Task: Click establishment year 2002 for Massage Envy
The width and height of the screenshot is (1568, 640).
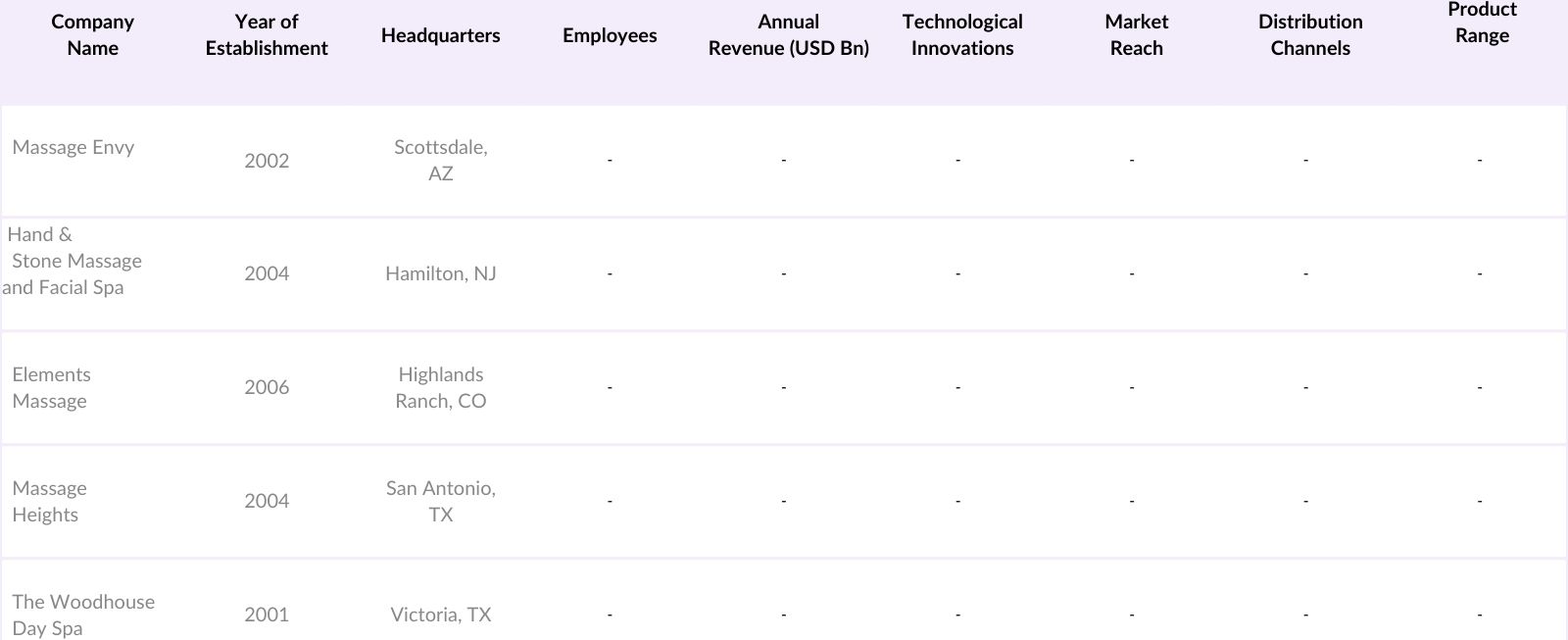Action: [x=267, y=161]
